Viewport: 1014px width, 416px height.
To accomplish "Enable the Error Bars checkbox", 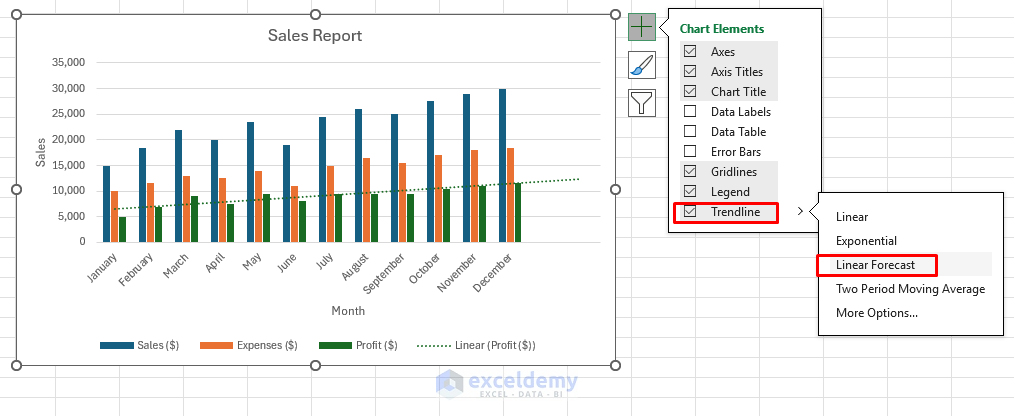I will [690, 151].
